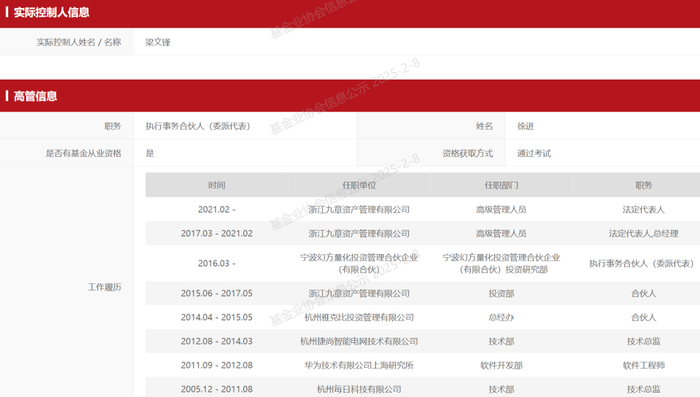Screen dimensions: 700x397
Task: Click 杭州雅克比投资管理有限公司
Action: (359, 317)
